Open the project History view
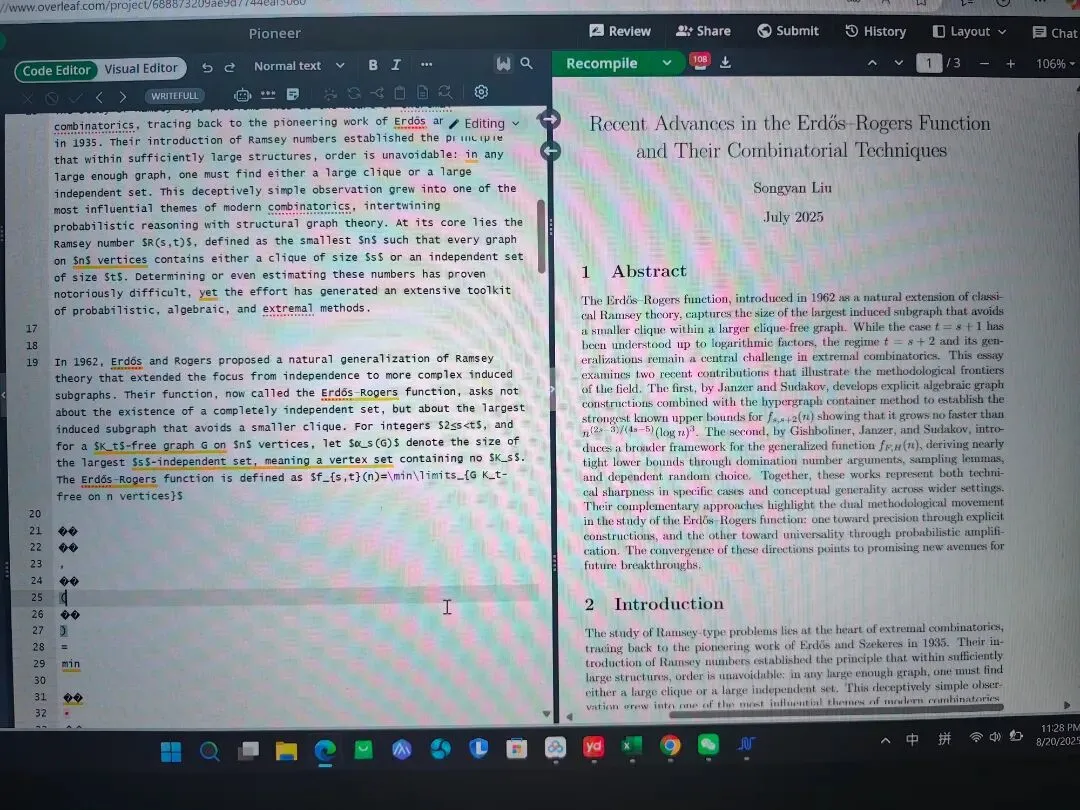The image size is (1080, 810). (875, 32)
